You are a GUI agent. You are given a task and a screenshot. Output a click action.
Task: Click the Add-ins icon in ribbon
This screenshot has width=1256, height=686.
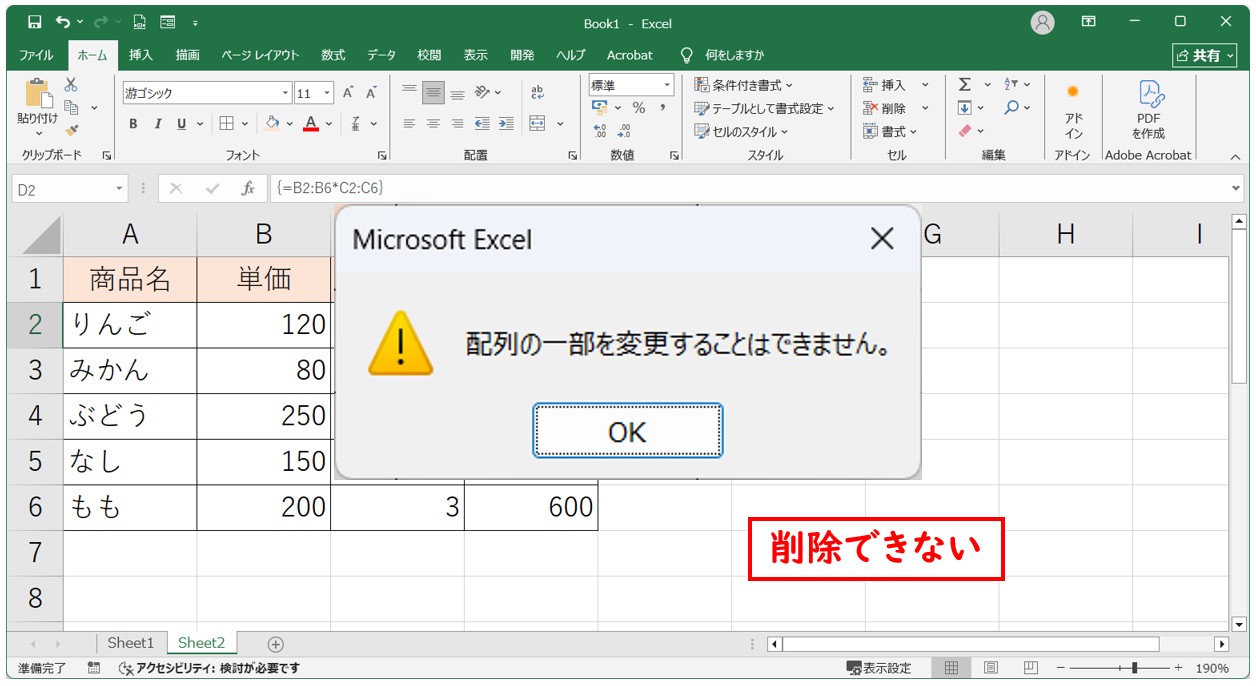pyautogui.click(x=1073, y=110)
